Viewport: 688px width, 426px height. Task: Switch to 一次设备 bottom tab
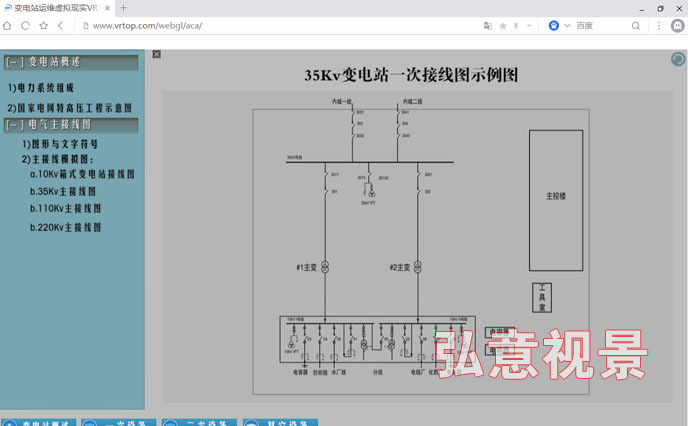coord(118,422)
